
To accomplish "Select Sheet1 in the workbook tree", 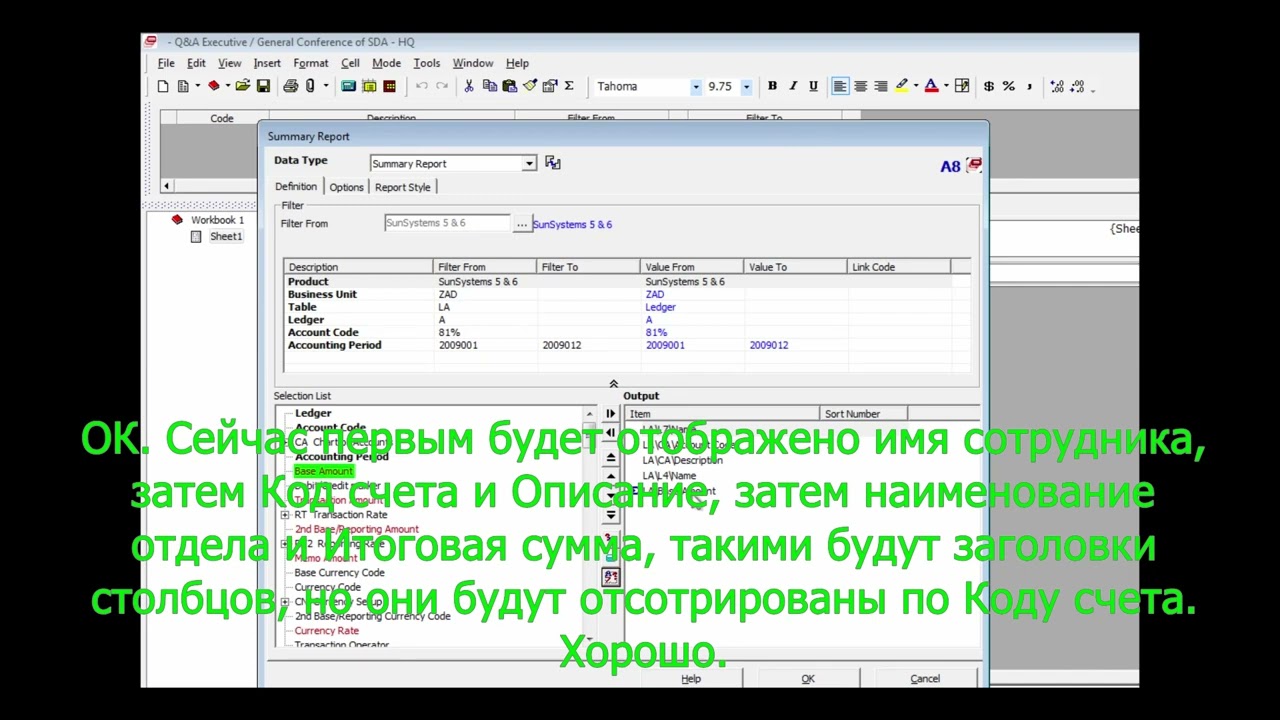I will (225, 237).
